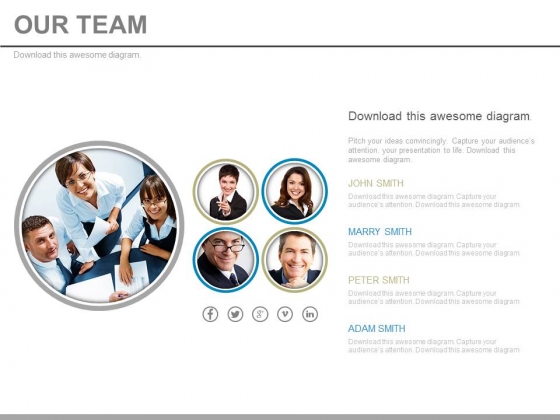This screenshot has height=420, width=560.
Task: Select the smiling man portrait in olive ring
Action: coord(295,260)
